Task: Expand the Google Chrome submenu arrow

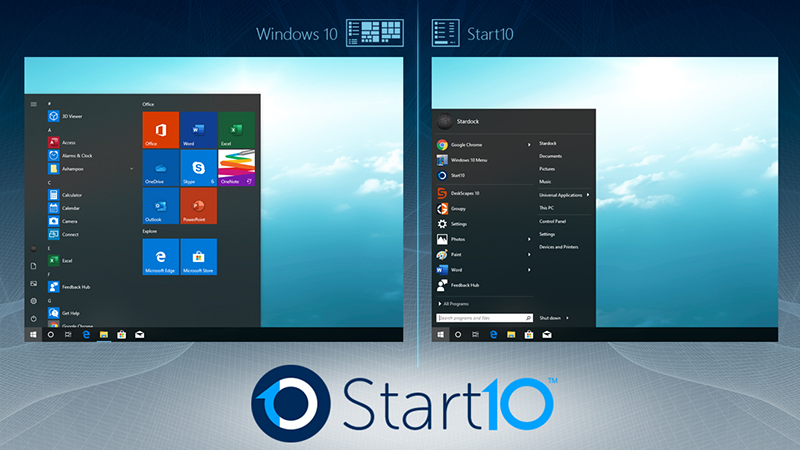Action: point(529,145)
